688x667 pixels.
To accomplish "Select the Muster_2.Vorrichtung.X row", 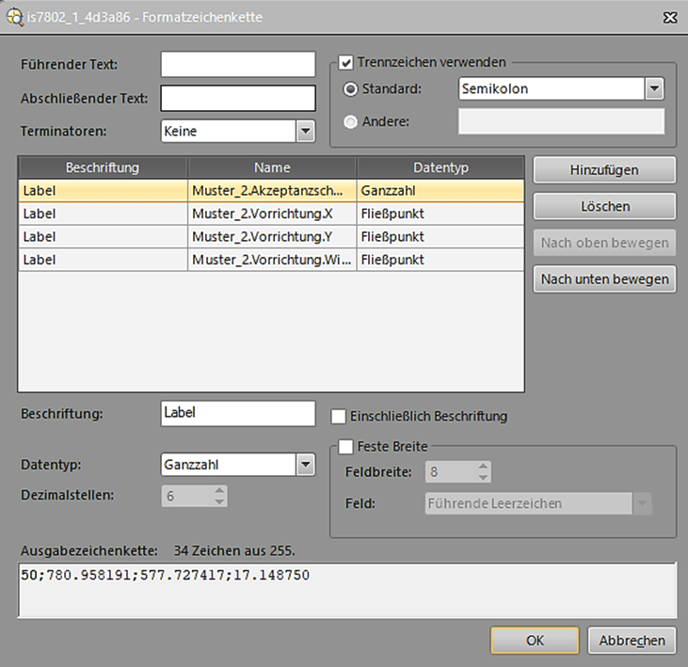I will point(271,213).
